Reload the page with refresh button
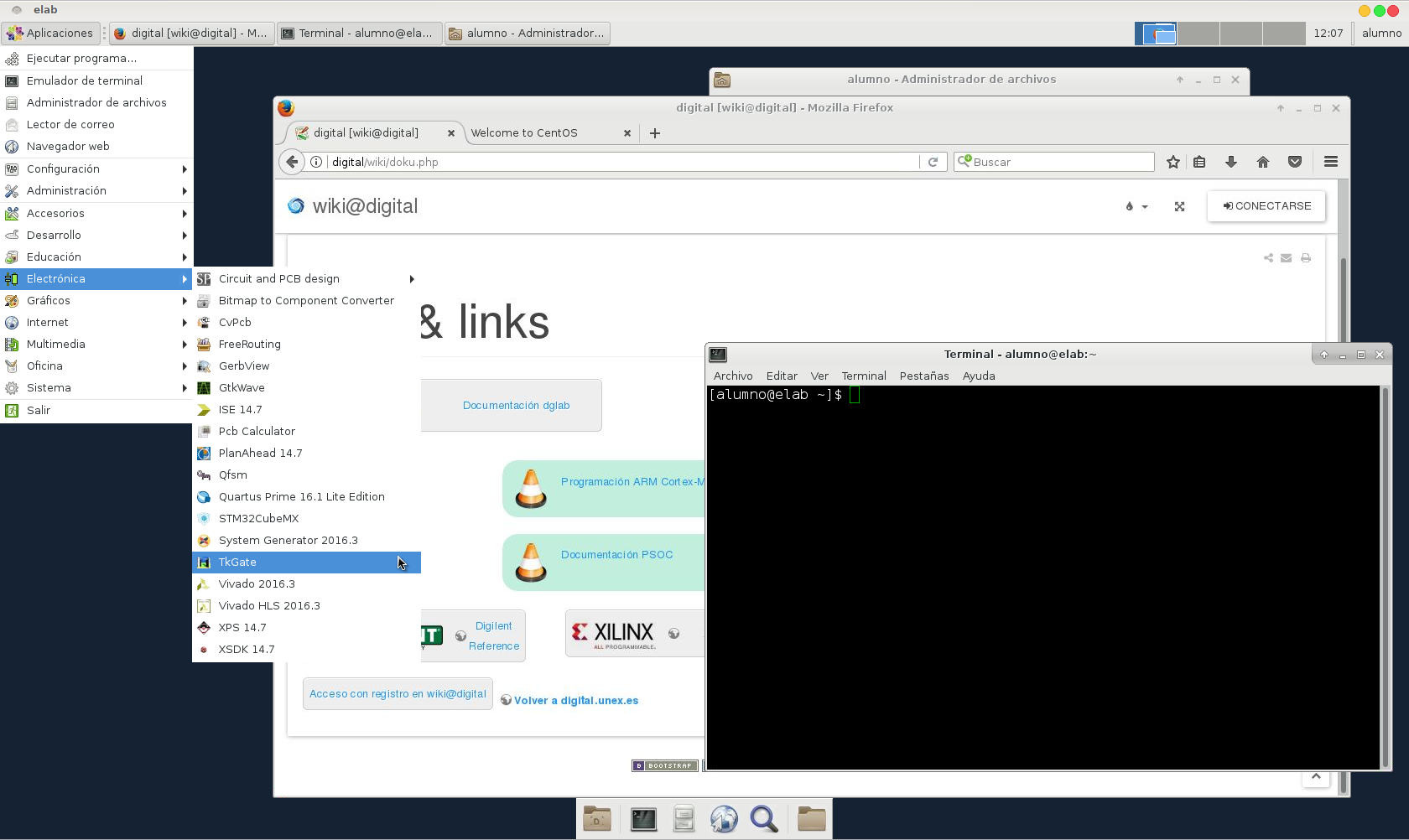Screen dimensions: 1409x840 tap(933, 162)
